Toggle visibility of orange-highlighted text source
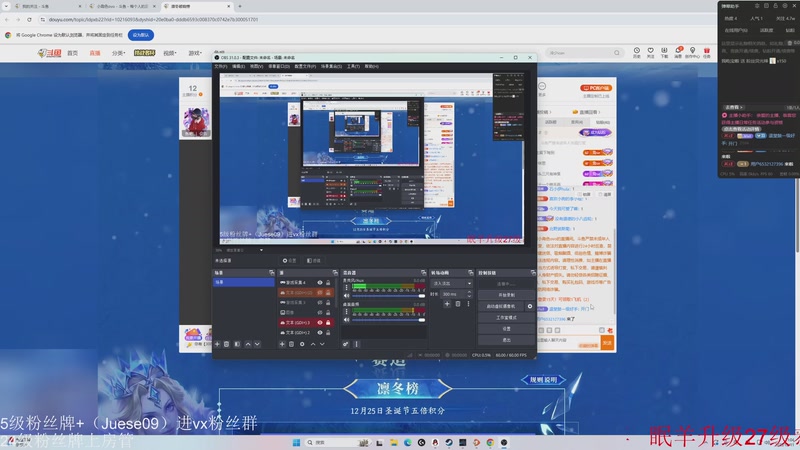Image resolution: width=800 pixels, height=450 pixels. 320,293
